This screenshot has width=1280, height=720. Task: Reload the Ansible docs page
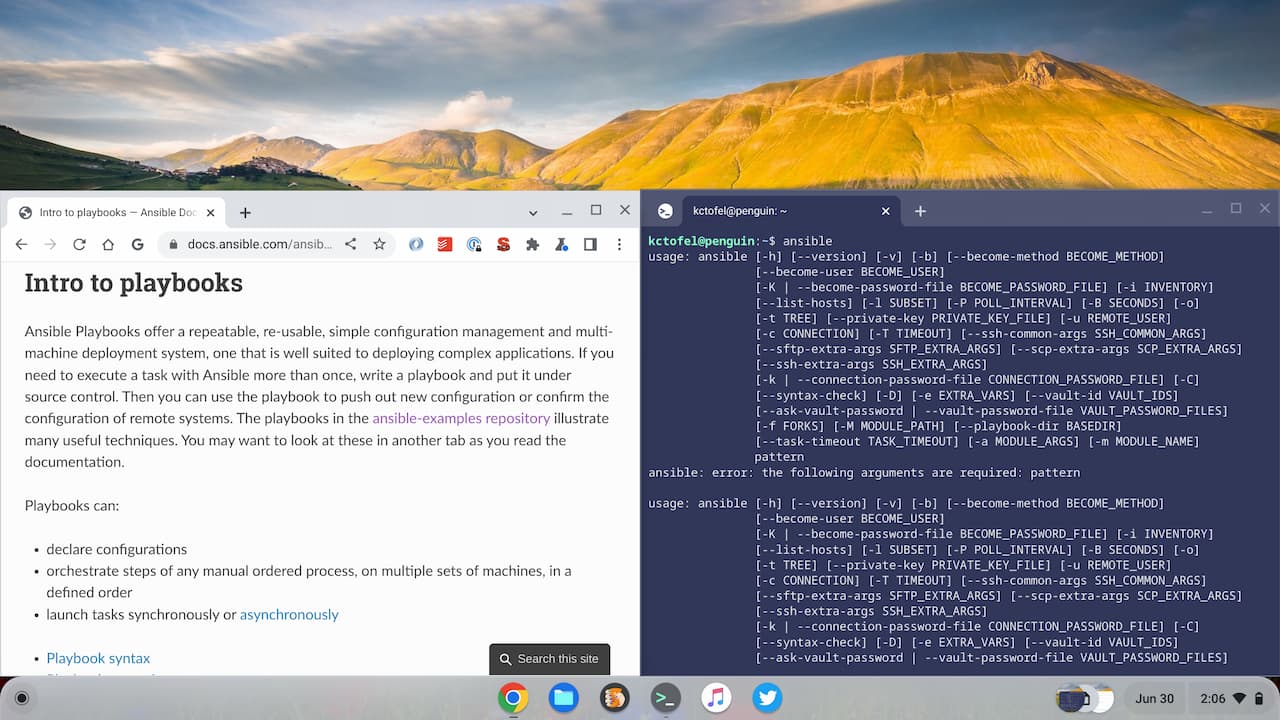(x=79, y=244)
